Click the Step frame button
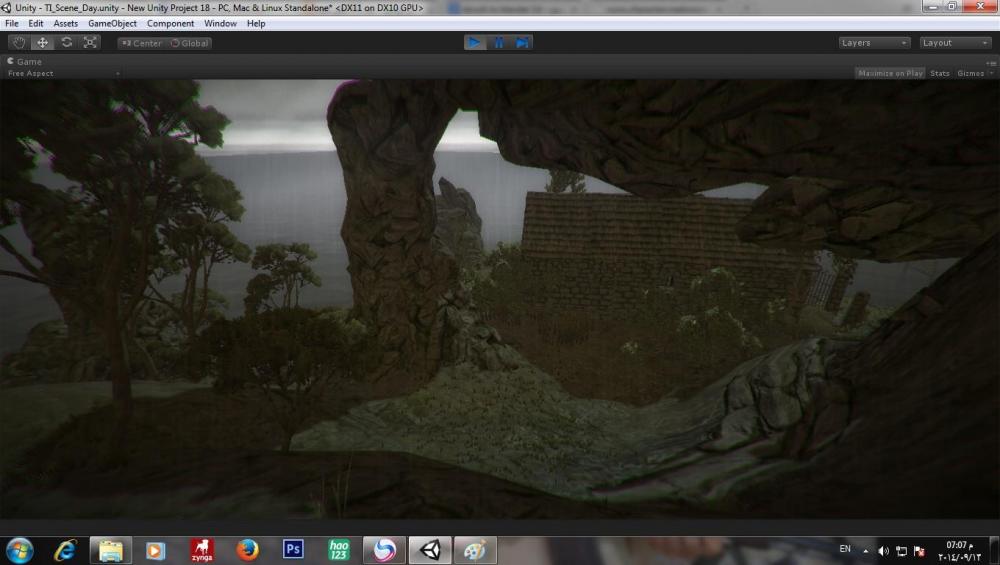 coord(522,43)
